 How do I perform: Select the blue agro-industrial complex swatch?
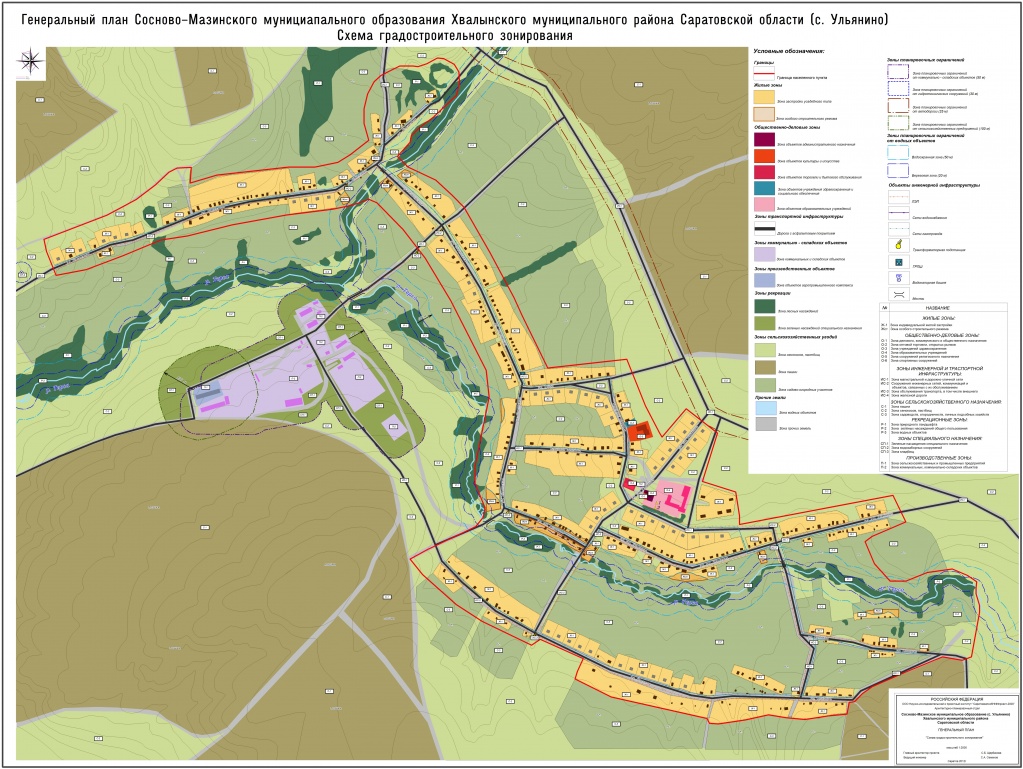pyautogui.click(x=765, y=280)
